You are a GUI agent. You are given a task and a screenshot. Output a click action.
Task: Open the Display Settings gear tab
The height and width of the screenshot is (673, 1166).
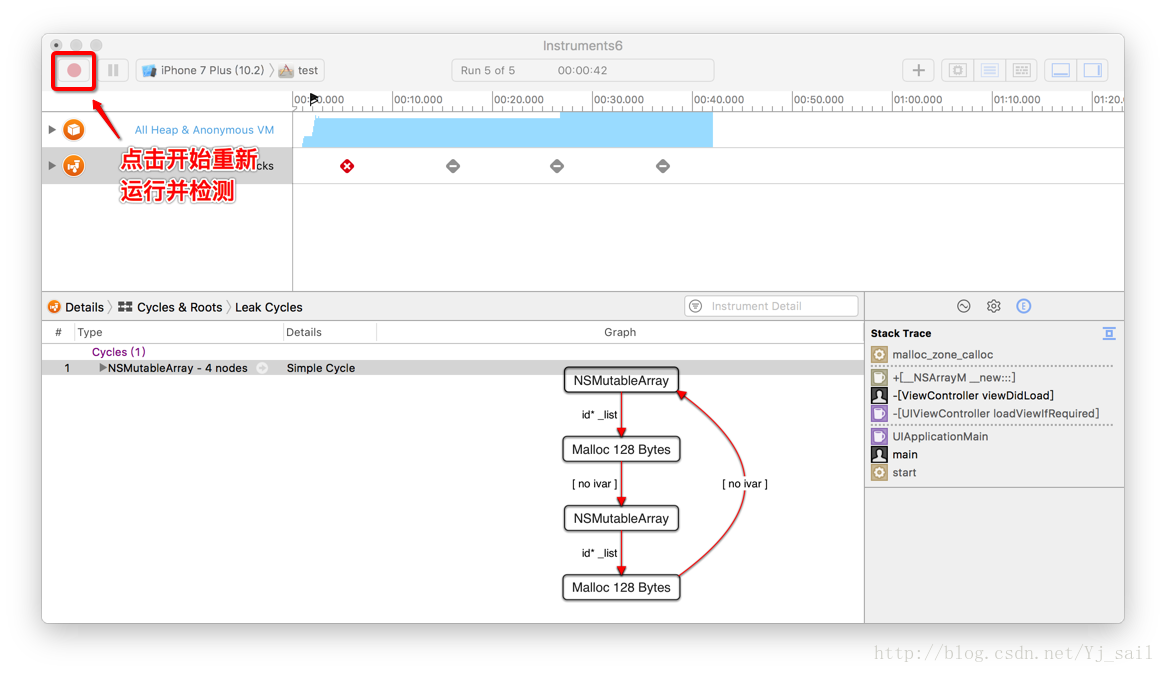[993, 307]
